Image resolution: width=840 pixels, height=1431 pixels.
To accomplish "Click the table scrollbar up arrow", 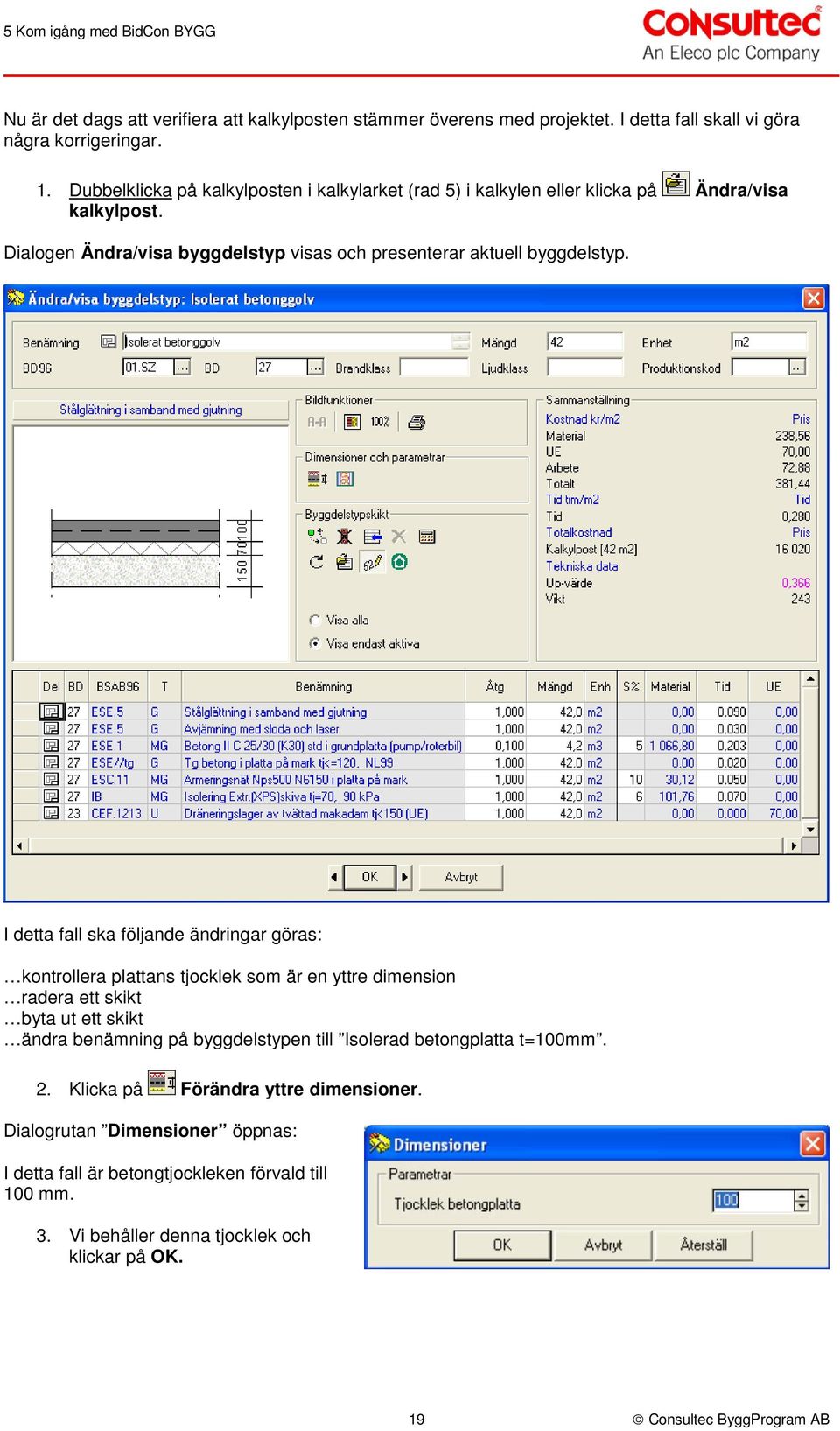I will click(810, 679).
